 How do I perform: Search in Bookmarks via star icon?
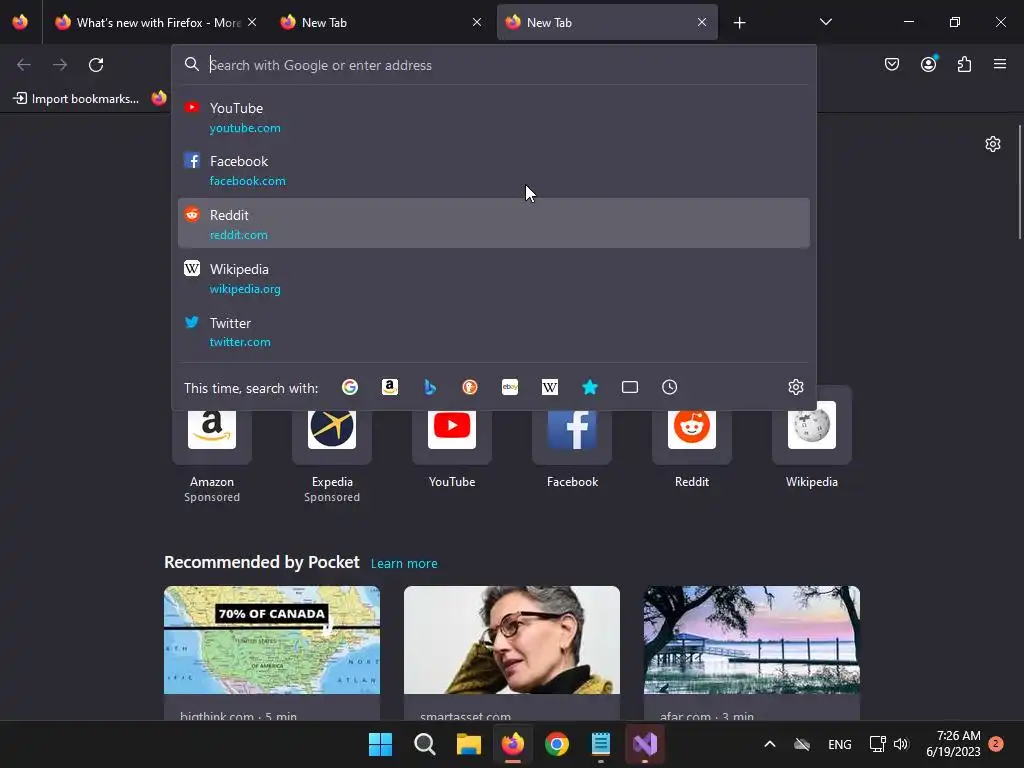click(x=590, y=387)
